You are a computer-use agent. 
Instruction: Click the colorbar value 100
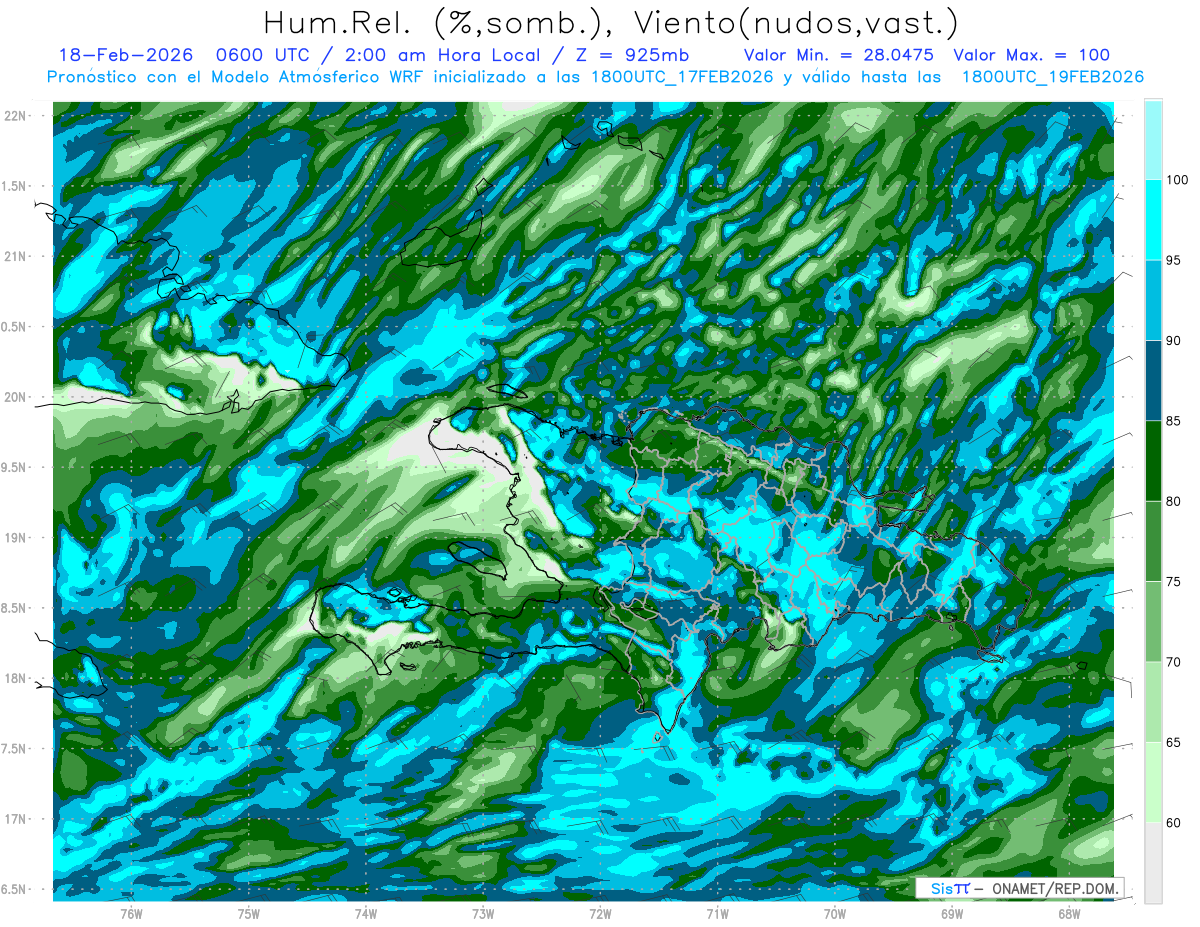click(1179, 180)
